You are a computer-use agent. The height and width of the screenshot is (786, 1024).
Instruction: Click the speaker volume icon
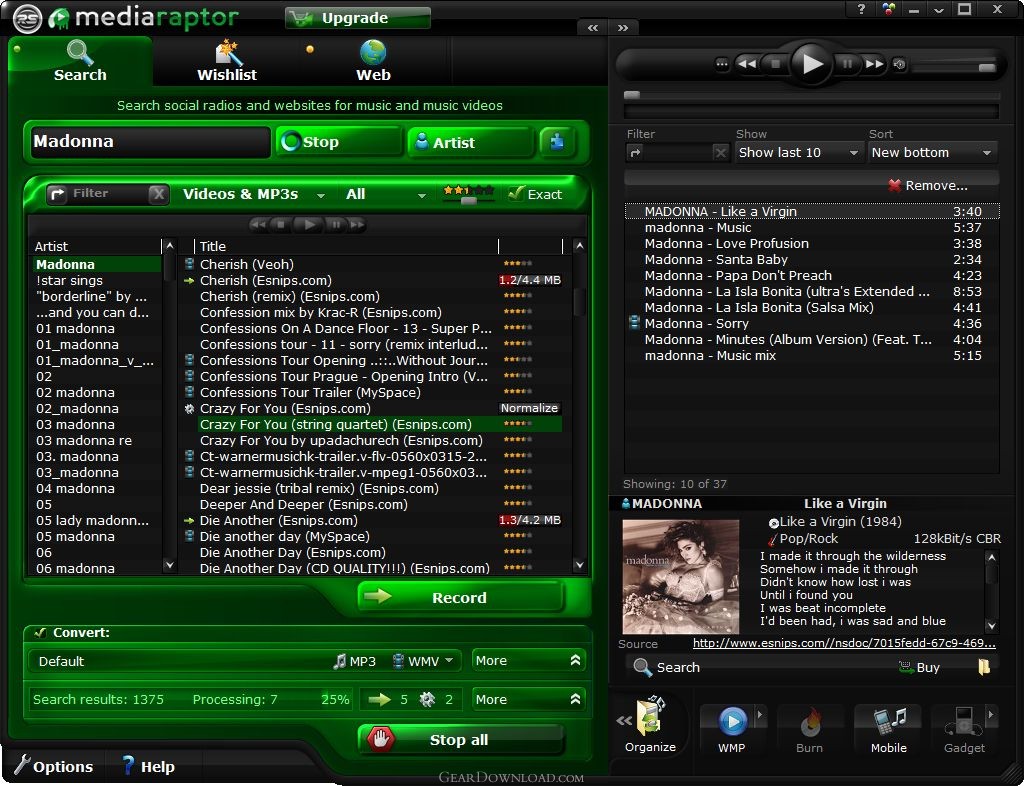[899, 65]
